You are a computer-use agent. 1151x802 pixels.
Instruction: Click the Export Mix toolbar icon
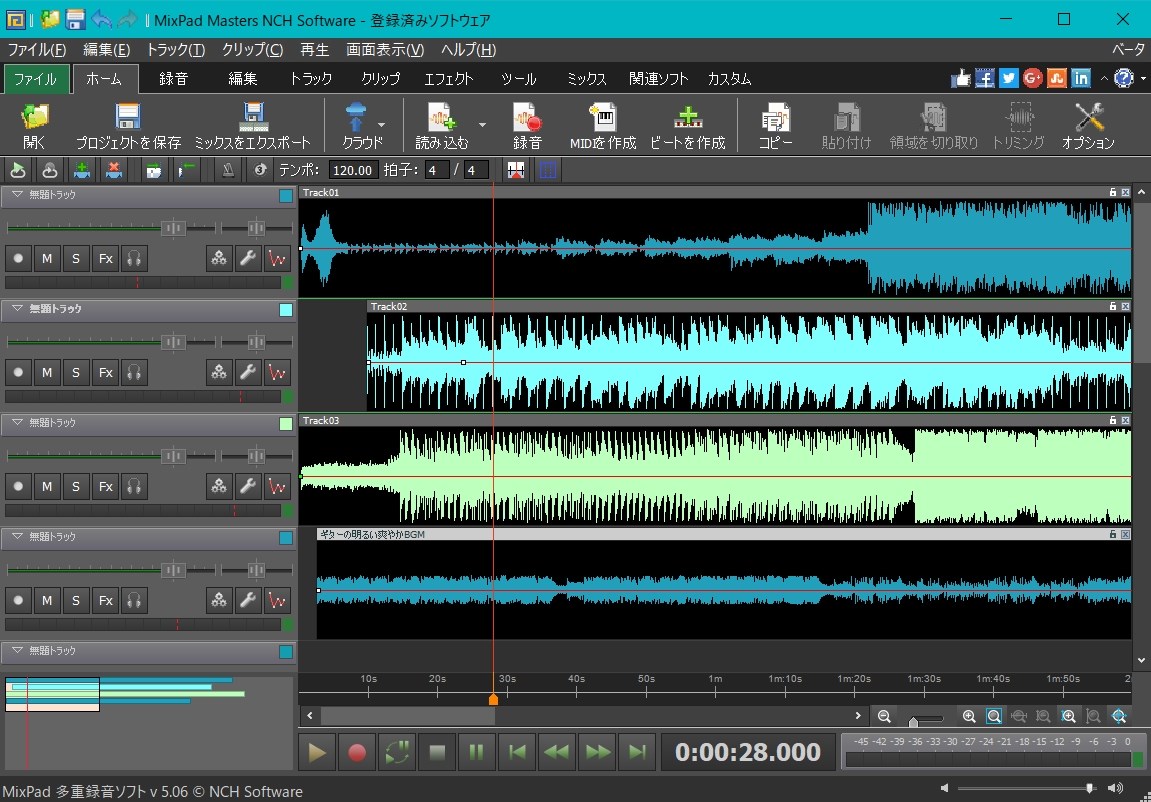click(252, 118)
